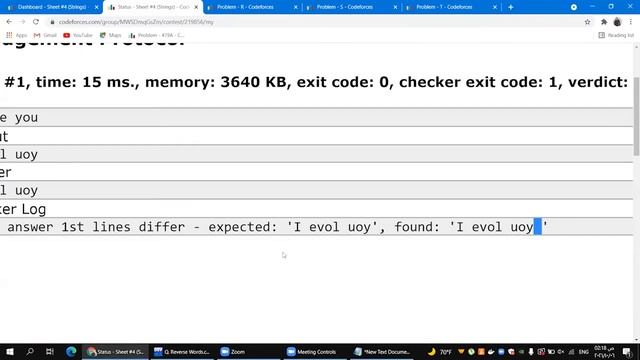Close the Problem - S tab
The image size is (640, 360).
(x=396, y=7)
